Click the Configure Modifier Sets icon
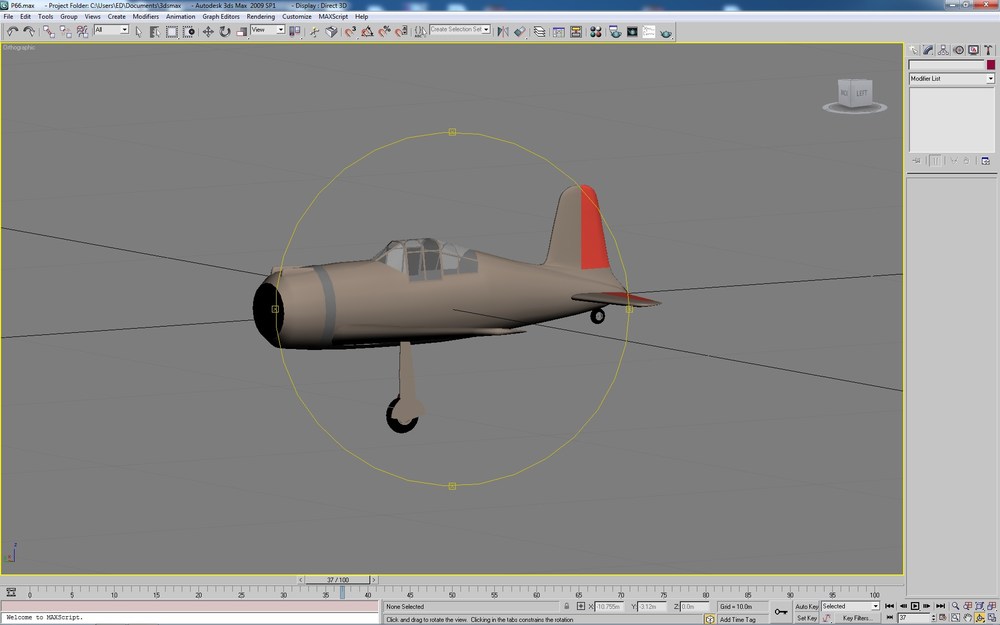Viewport: 1000px width, 625px height. [x=985, y=161]
